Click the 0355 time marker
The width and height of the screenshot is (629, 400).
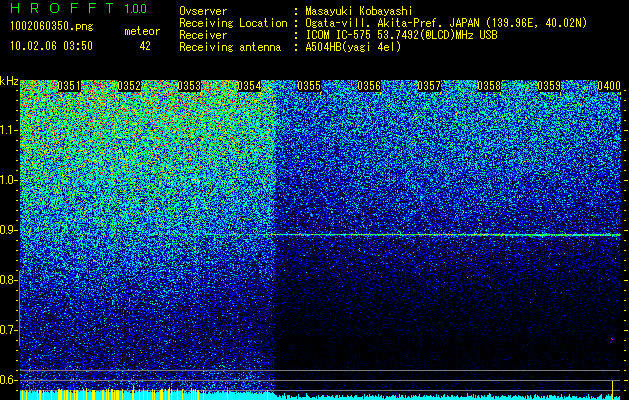[309, 86]
